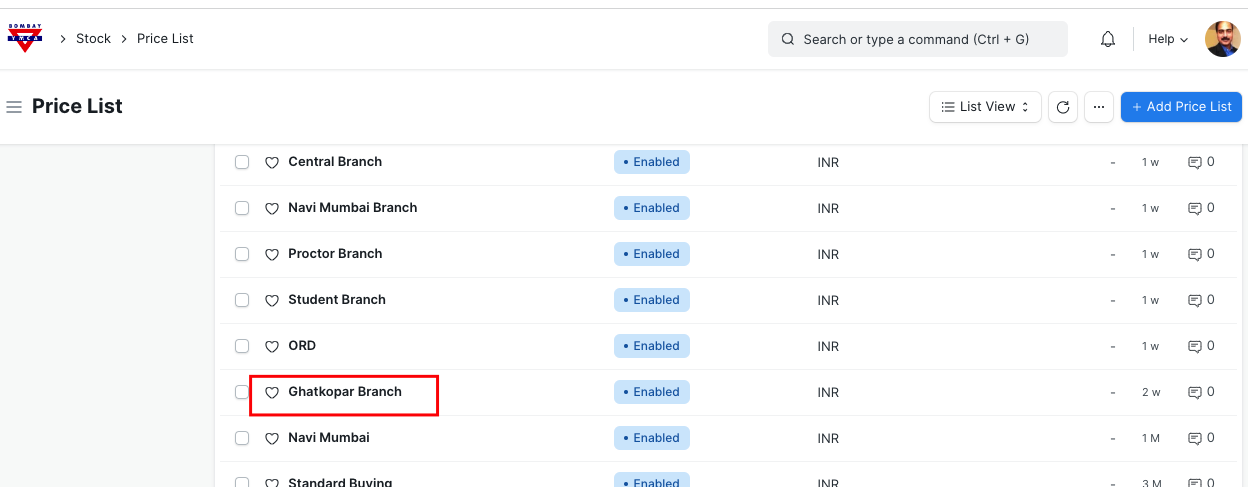Viewport: 1248px width, 487px height.
Task: Go to Stock breadcrumb
Action: point(93,39)
